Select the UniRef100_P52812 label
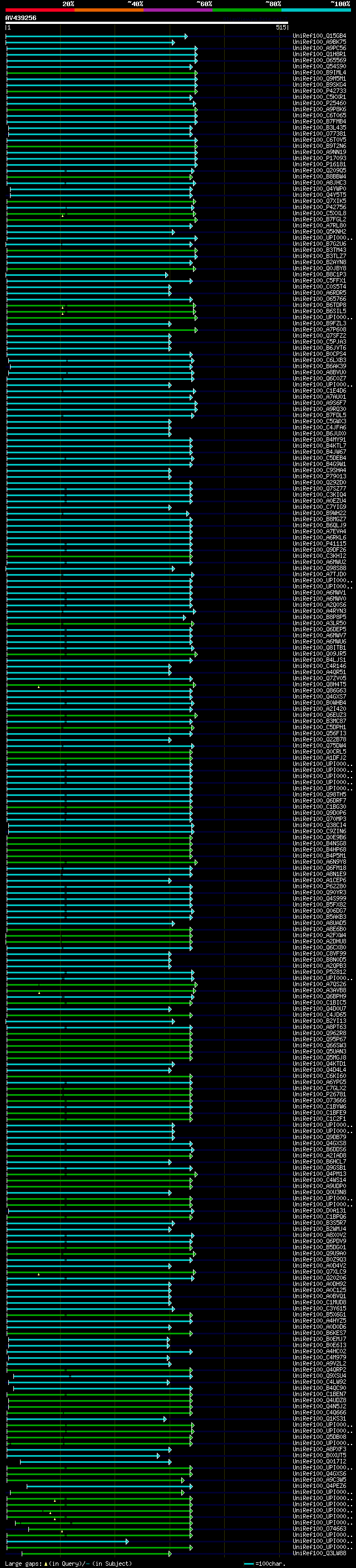The image size is (356, 1568). click(x=319, y=972)
